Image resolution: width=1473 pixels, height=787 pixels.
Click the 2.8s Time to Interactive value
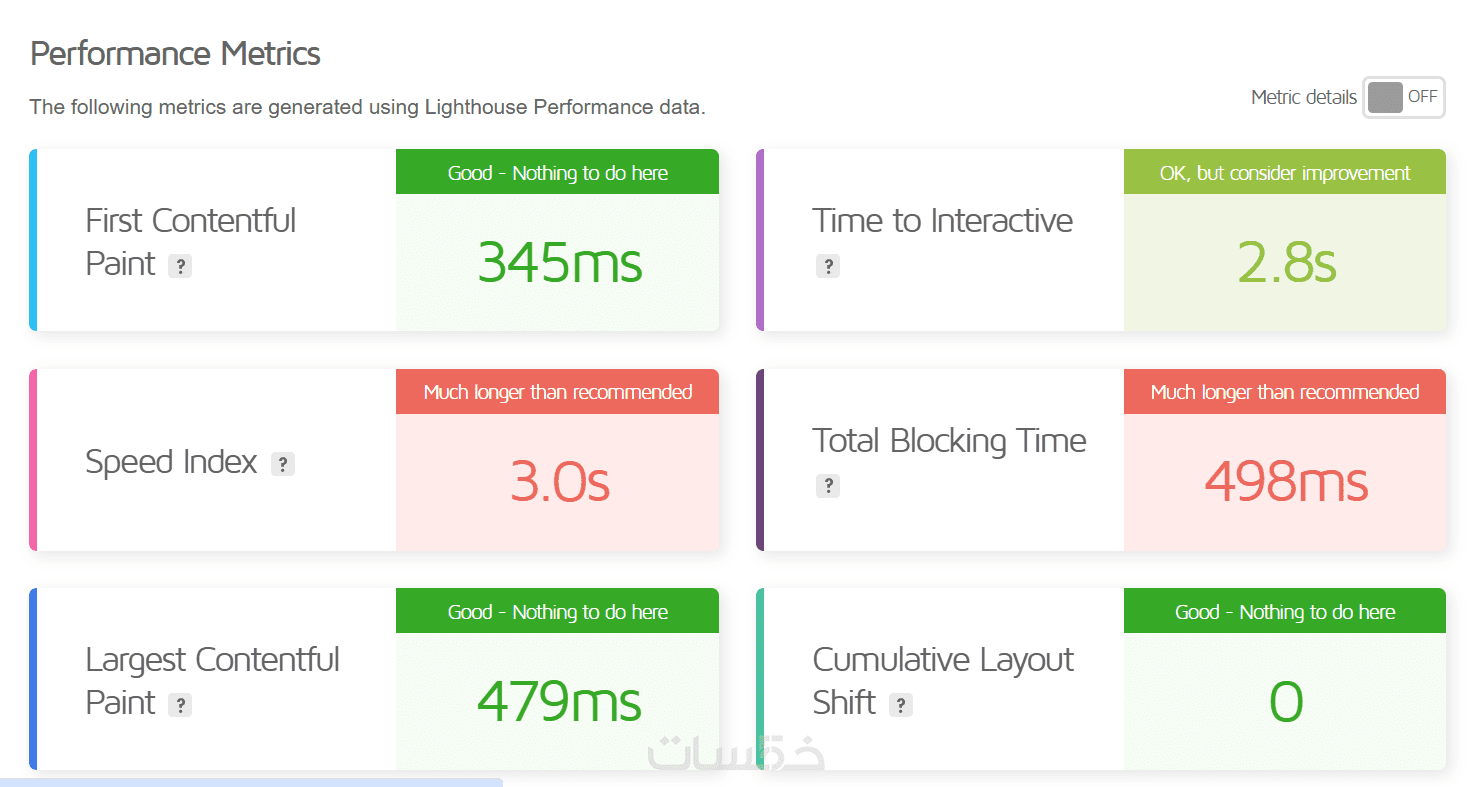click(1286, 263)
